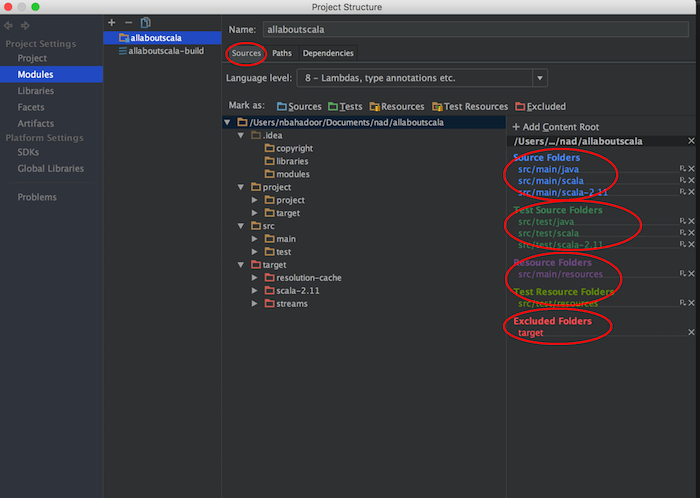Add a new module with plus icon
The height and width of the screenshot is (498, 700).
point(112,22)
